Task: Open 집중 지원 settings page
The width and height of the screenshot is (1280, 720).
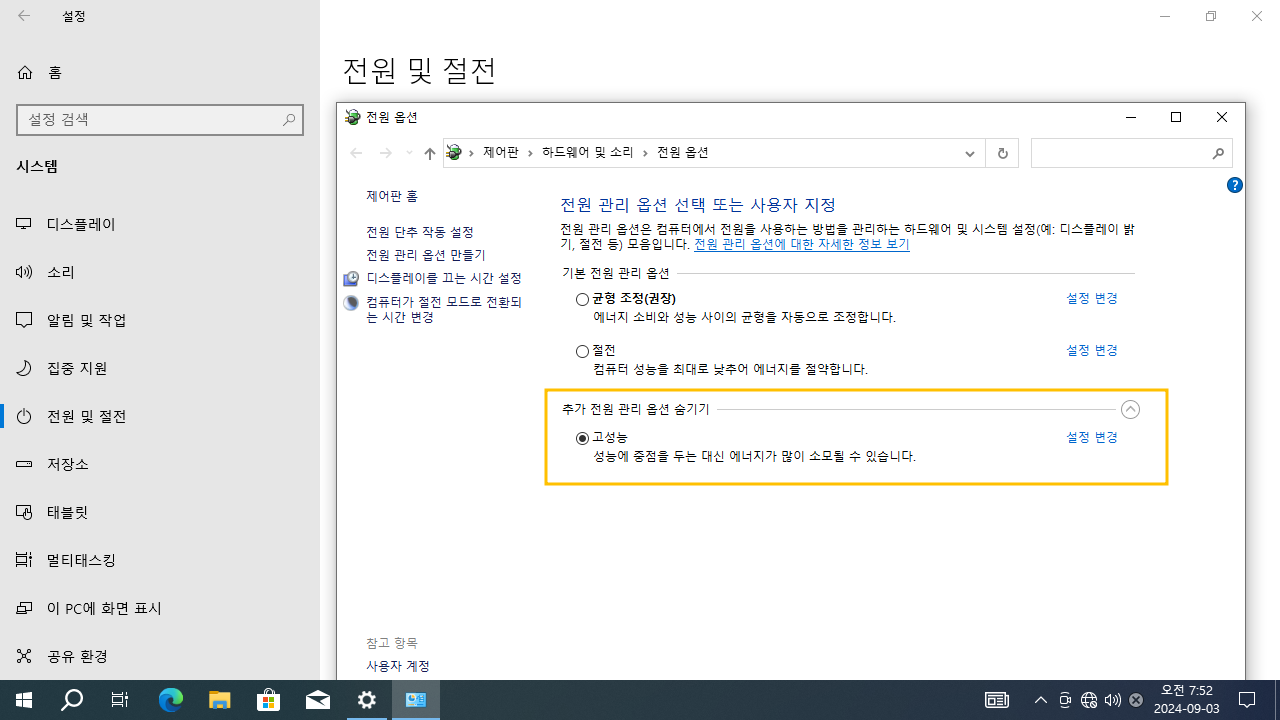Action: pos(160,368)
